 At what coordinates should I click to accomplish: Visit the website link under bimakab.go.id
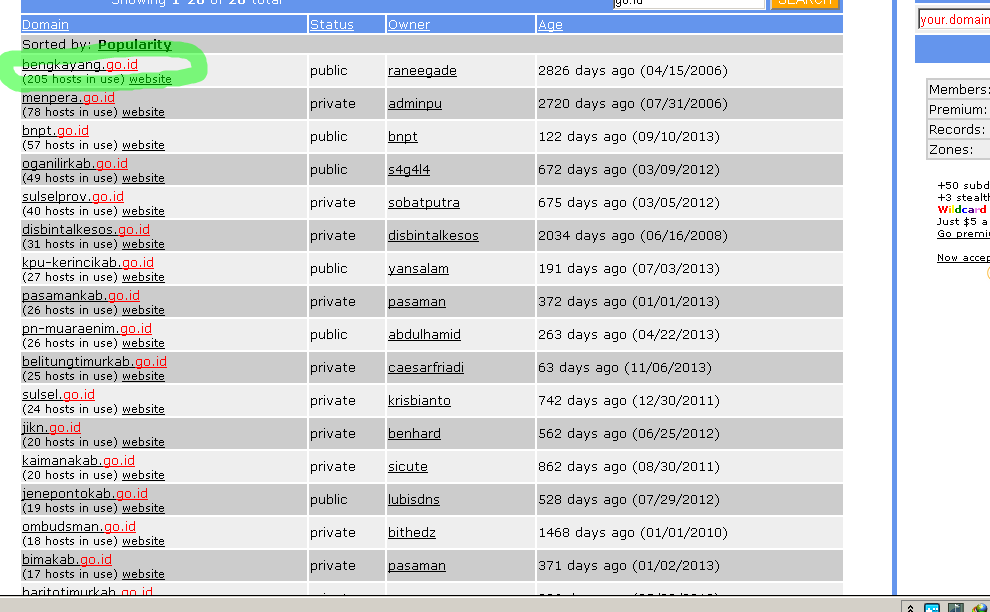143,573
